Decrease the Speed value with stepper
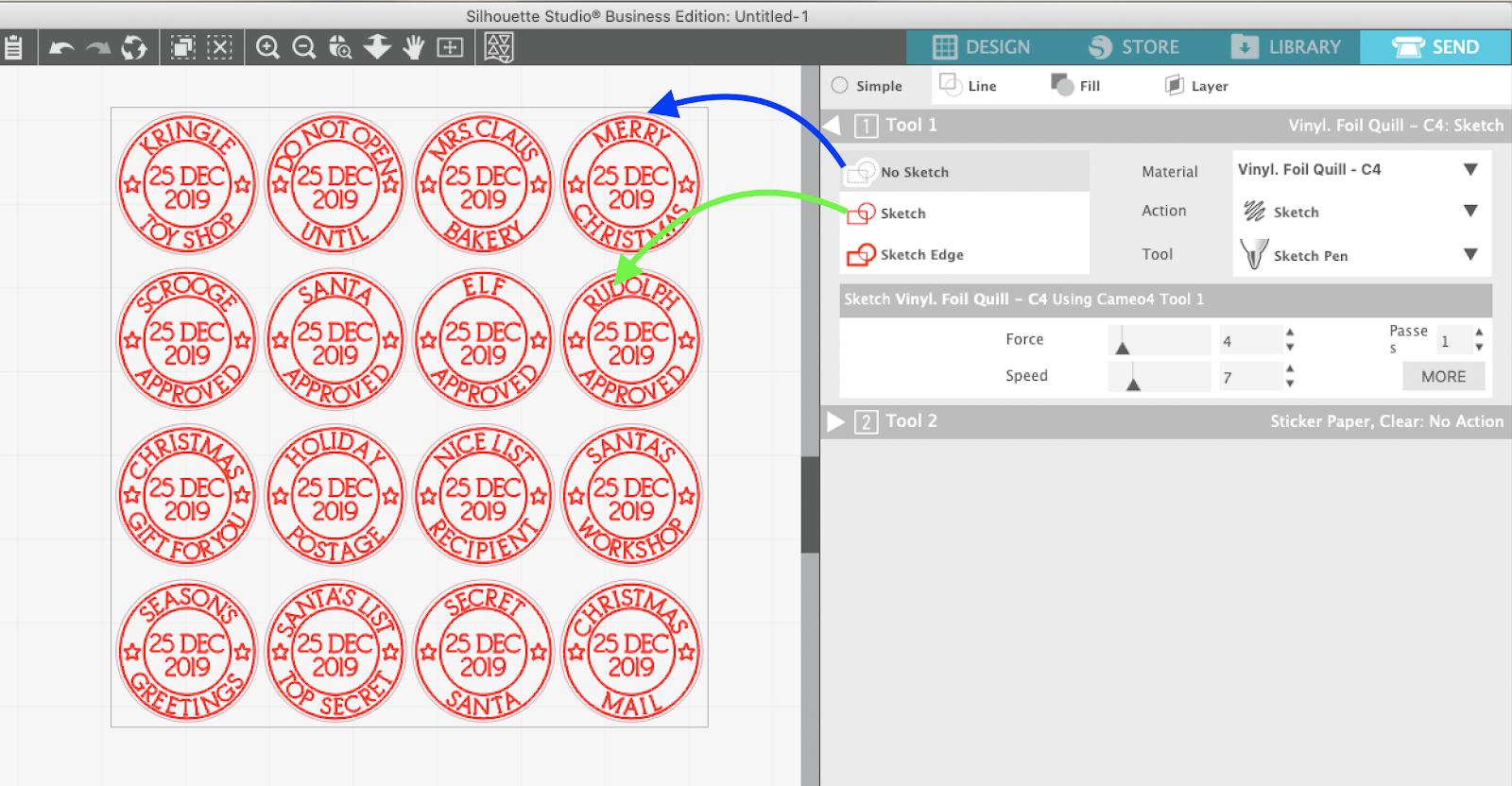This screenshot has width=1512, height=786. click(x=1290, y=384)
